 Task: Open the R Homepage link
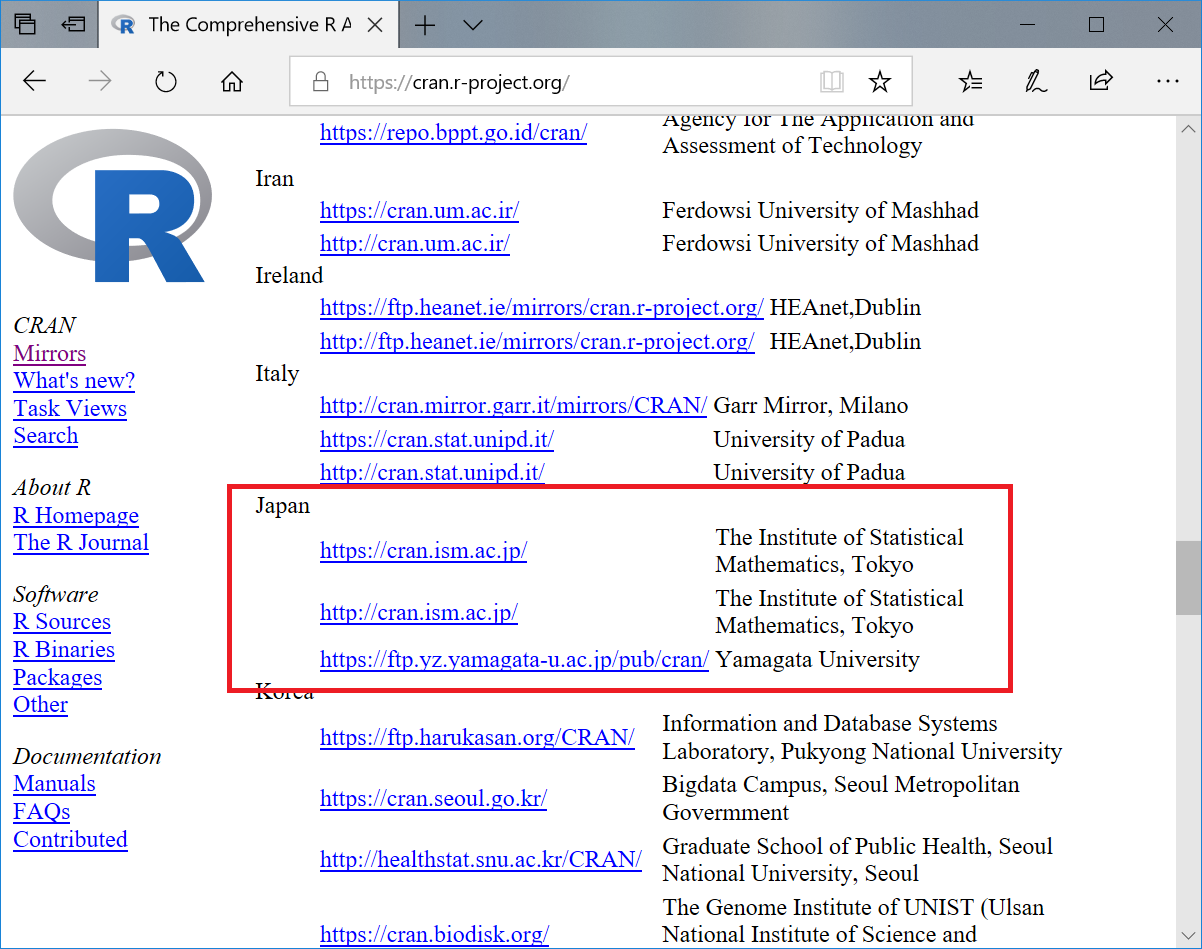tap(76, 516)
